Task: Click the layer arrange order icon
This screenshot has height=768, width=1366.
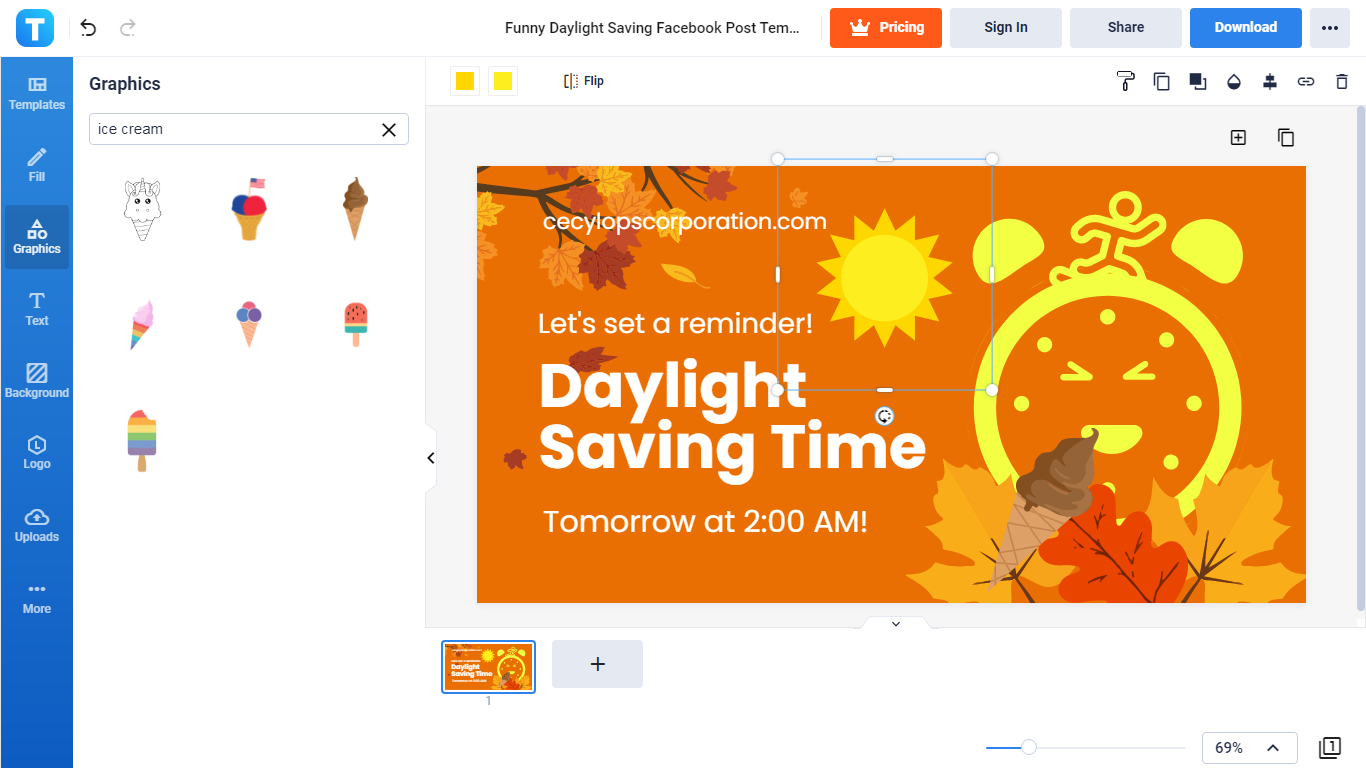Action: 1197,81
